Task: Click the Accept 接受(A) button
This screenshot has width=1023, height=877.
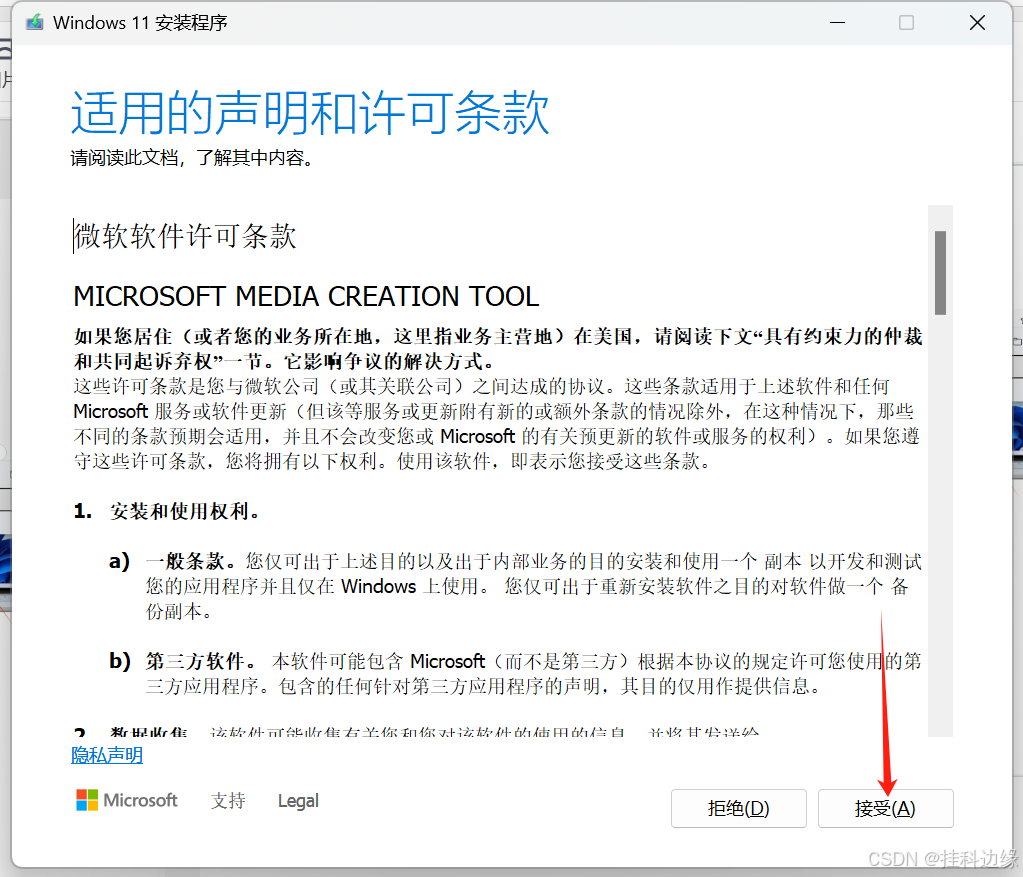Action: [x=885, y=808]
